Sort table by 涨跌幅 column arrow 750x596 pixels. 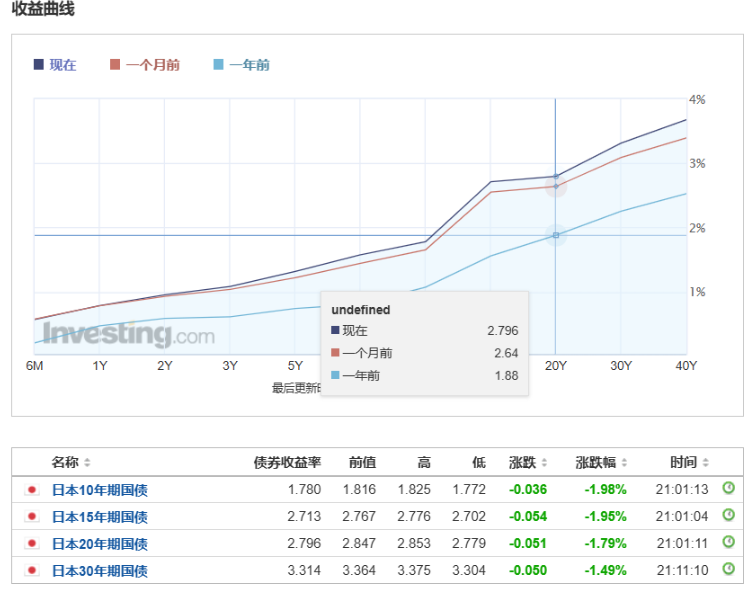[627, 463]
